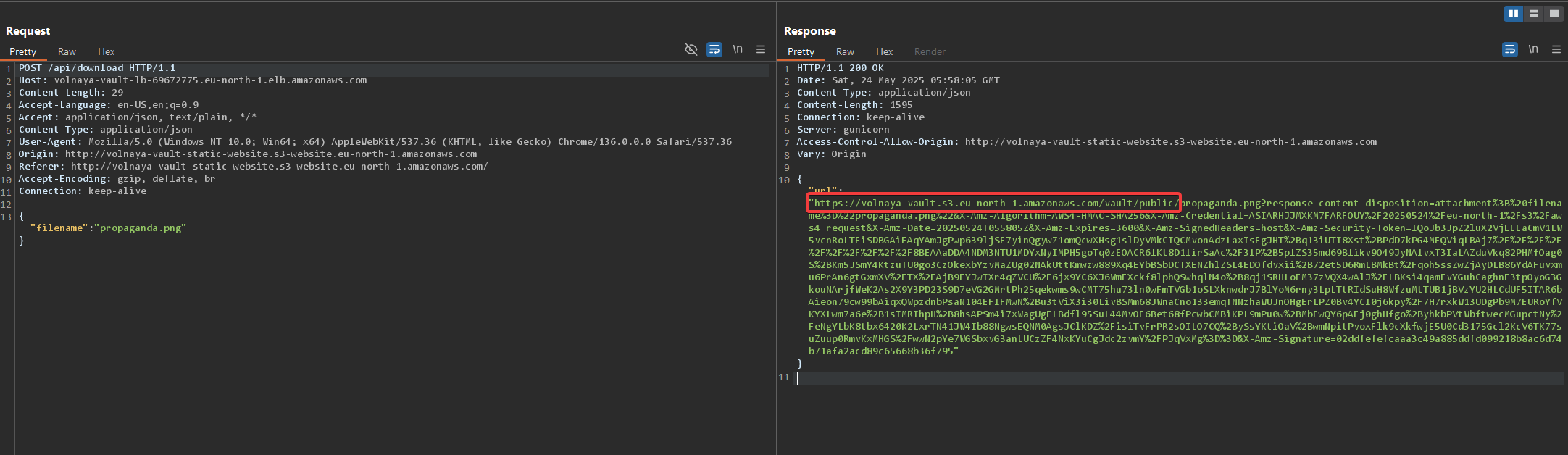
Task: Click the Access-Control-Allow-Origin header line
Action: click(x=1087, y=142)
